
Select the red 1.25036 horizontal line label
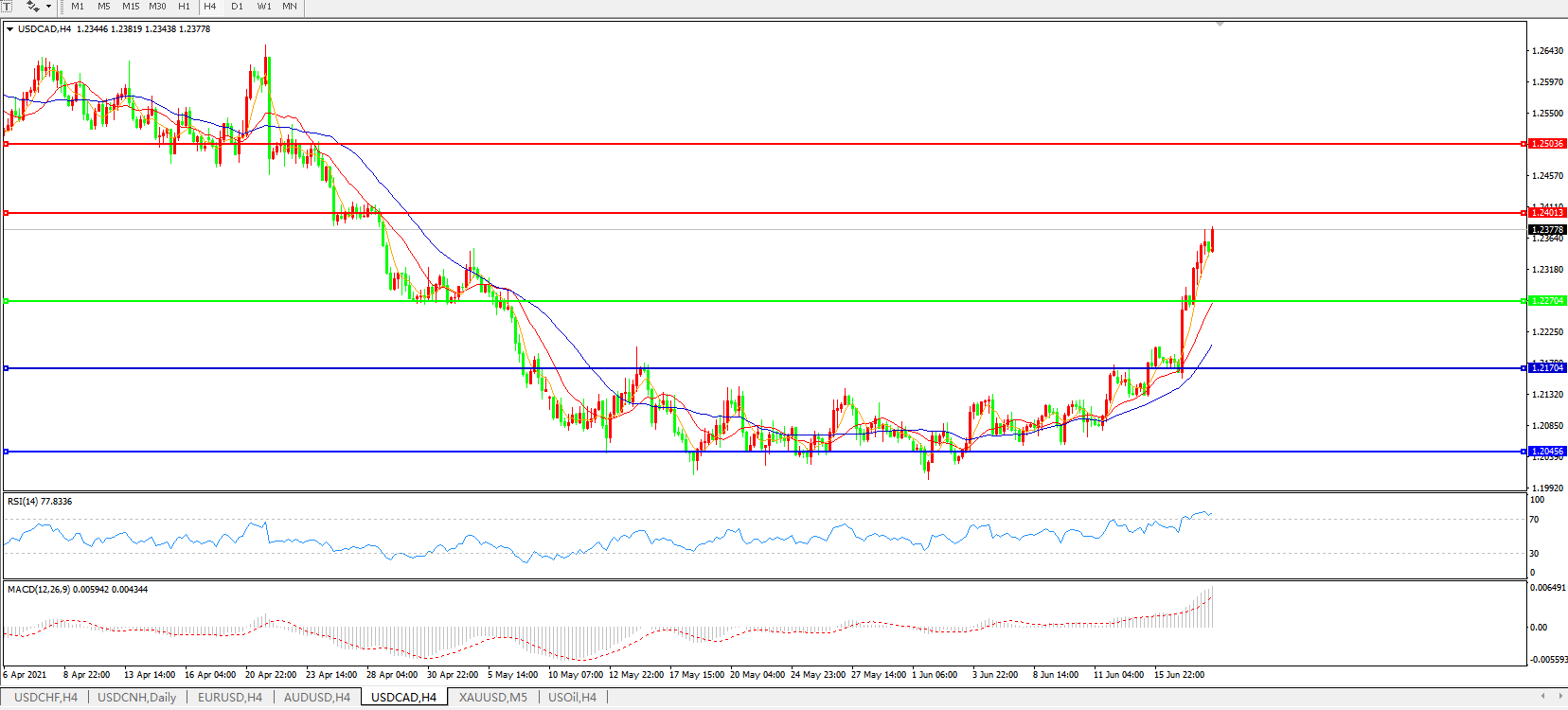click(x=1547, y=144)
